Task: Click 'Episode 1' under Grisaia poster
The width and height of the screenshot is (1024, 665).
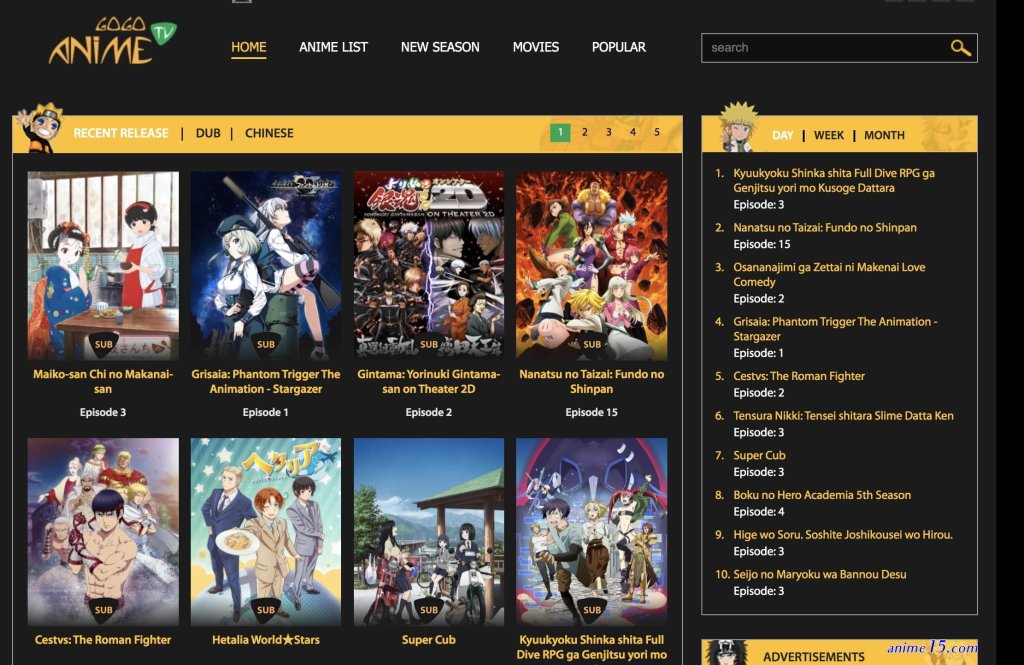Action: click(265, 412)
